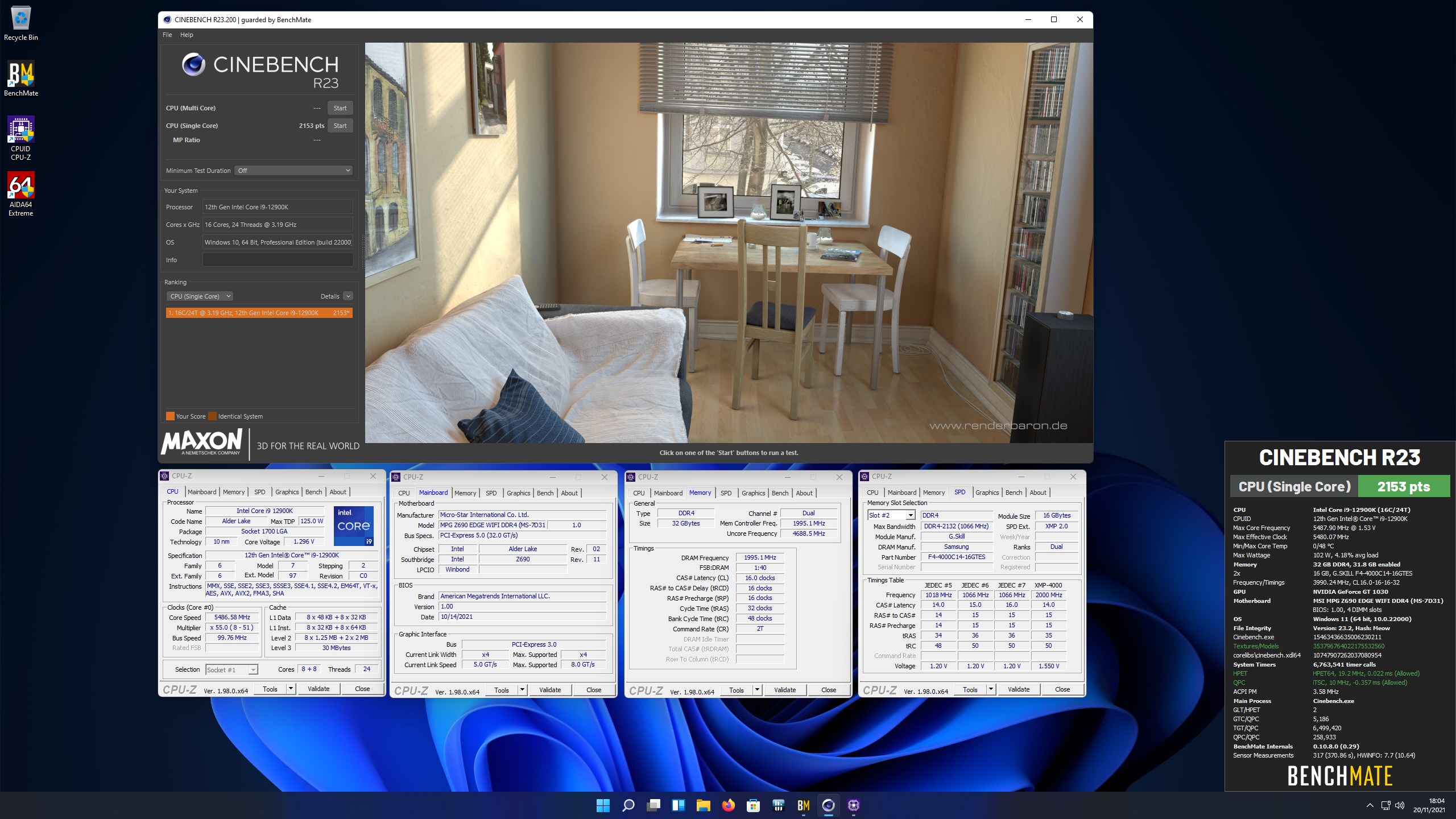This screenshot has width=1456, height=819.
Task: Select the About tab in CPU-Z Memory window
Action: (x=804, y=493)
